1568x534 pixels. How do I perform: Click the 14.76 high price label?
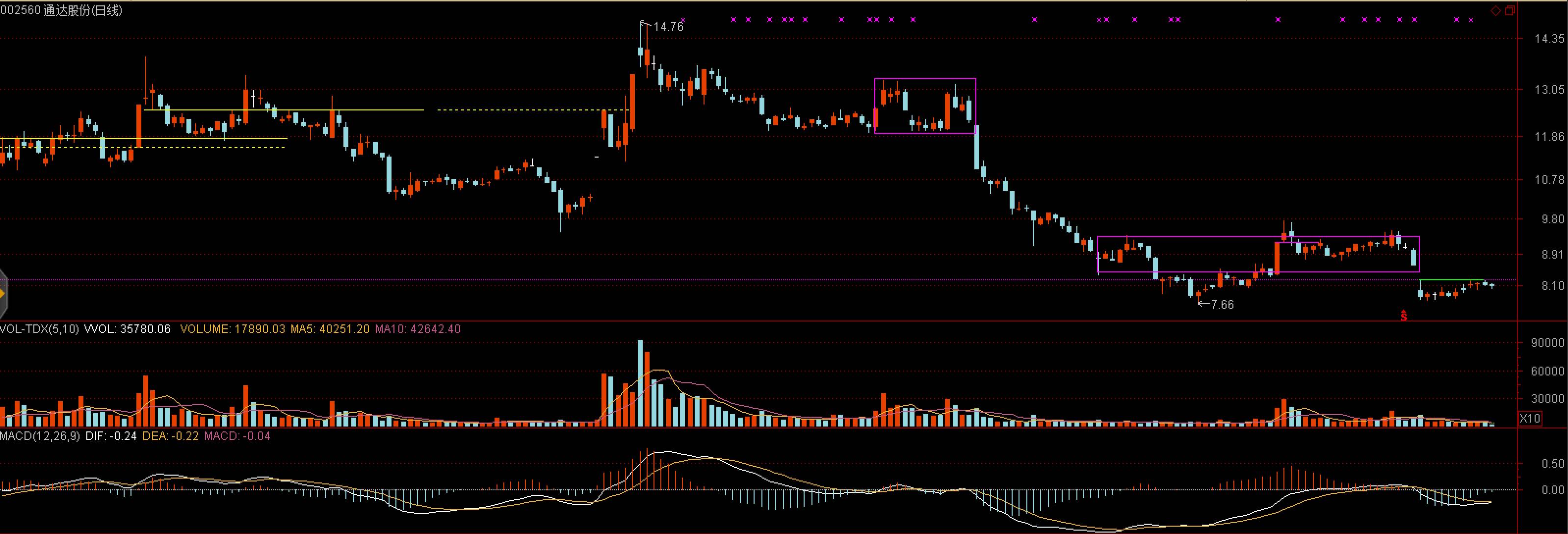(668, 27)
